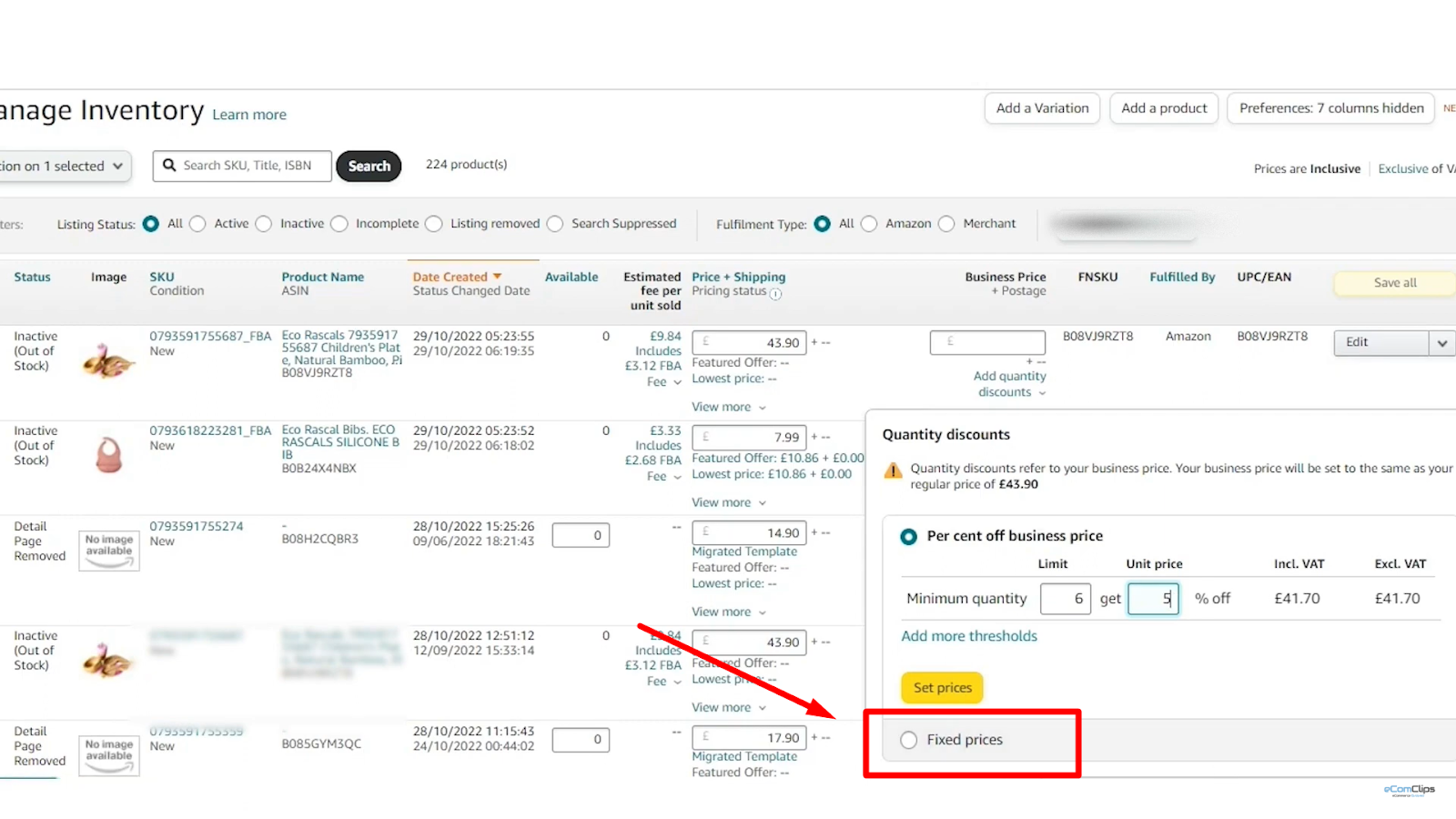Click the per cent off field showing 5
Viewport: 1456px width, 819px height.
point(1153,599)
